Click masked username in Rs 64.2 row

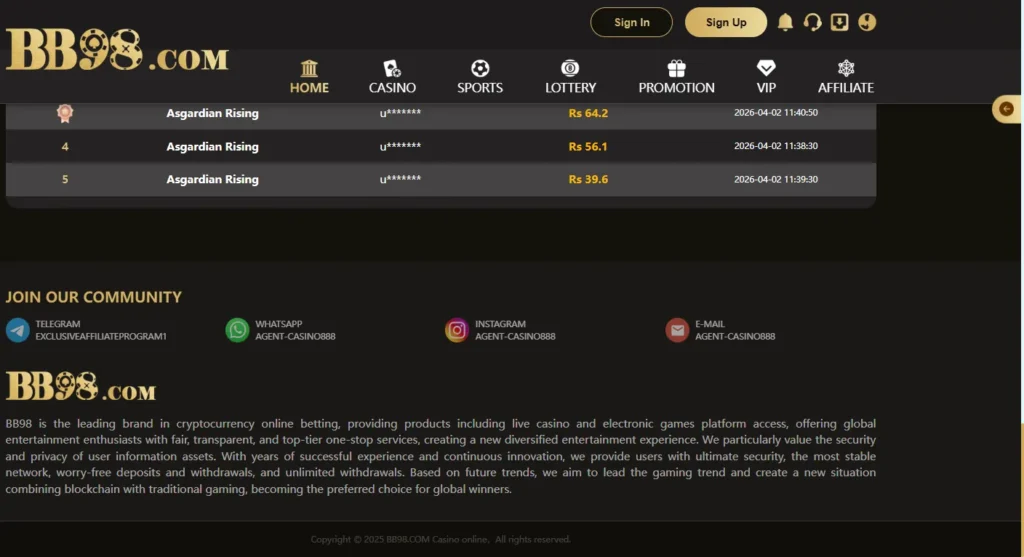coord(400,113)
